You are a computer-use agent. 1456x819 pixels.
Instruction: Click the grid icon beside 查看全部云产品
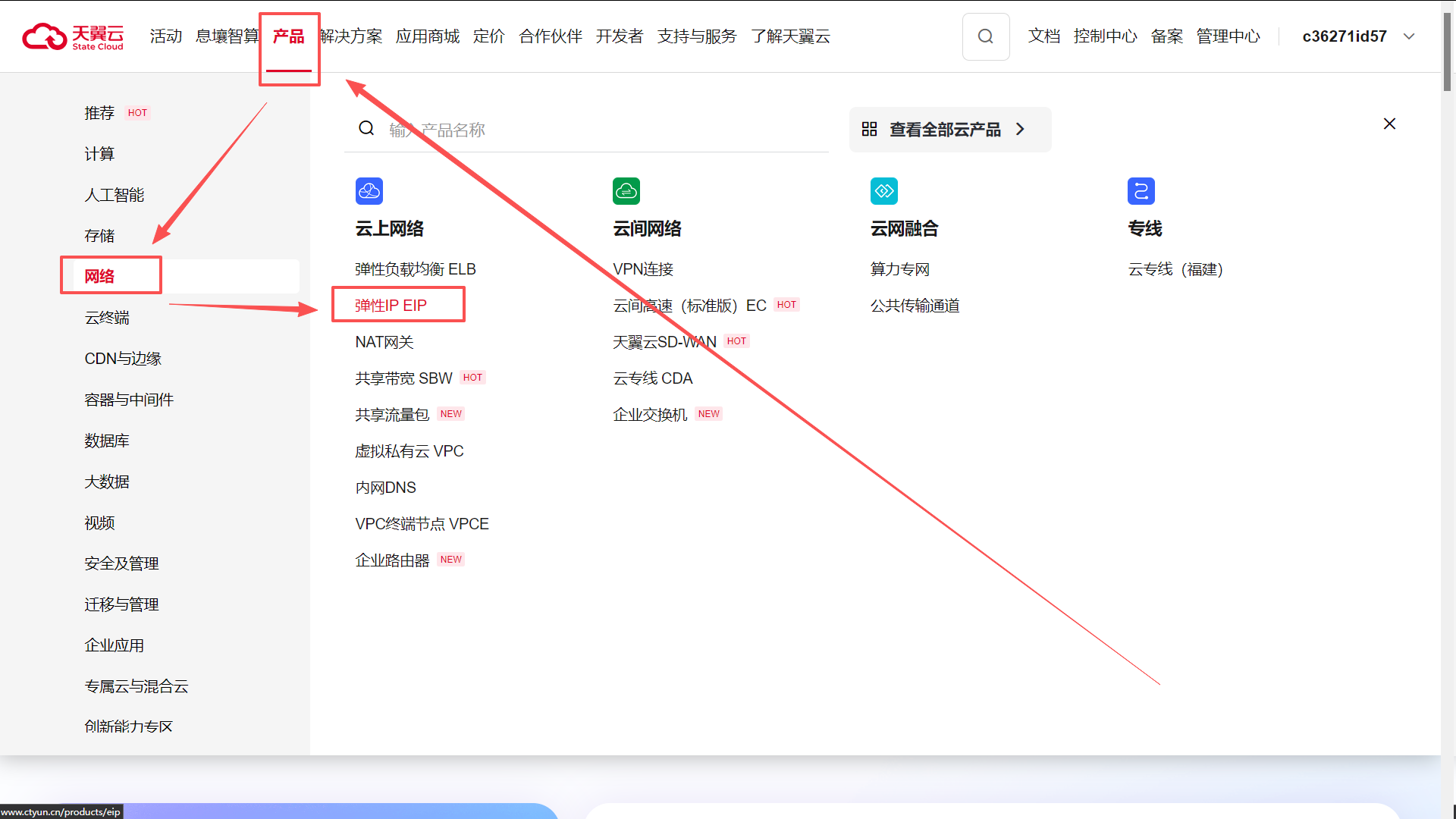(x=869, y=130)
